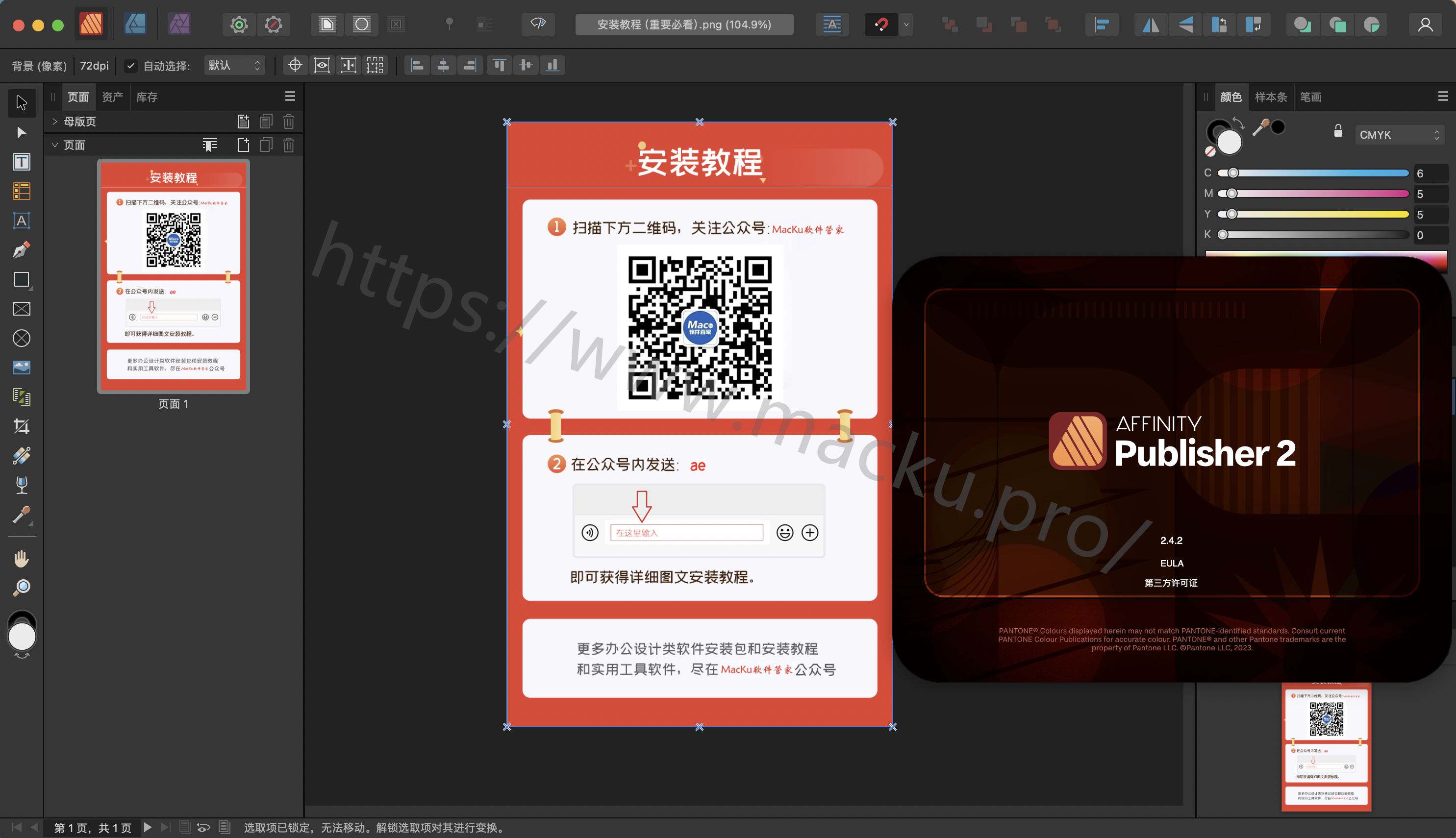Expand the 母版页 section
This screenshot has width=1456, height=838.
pos(55,122)
